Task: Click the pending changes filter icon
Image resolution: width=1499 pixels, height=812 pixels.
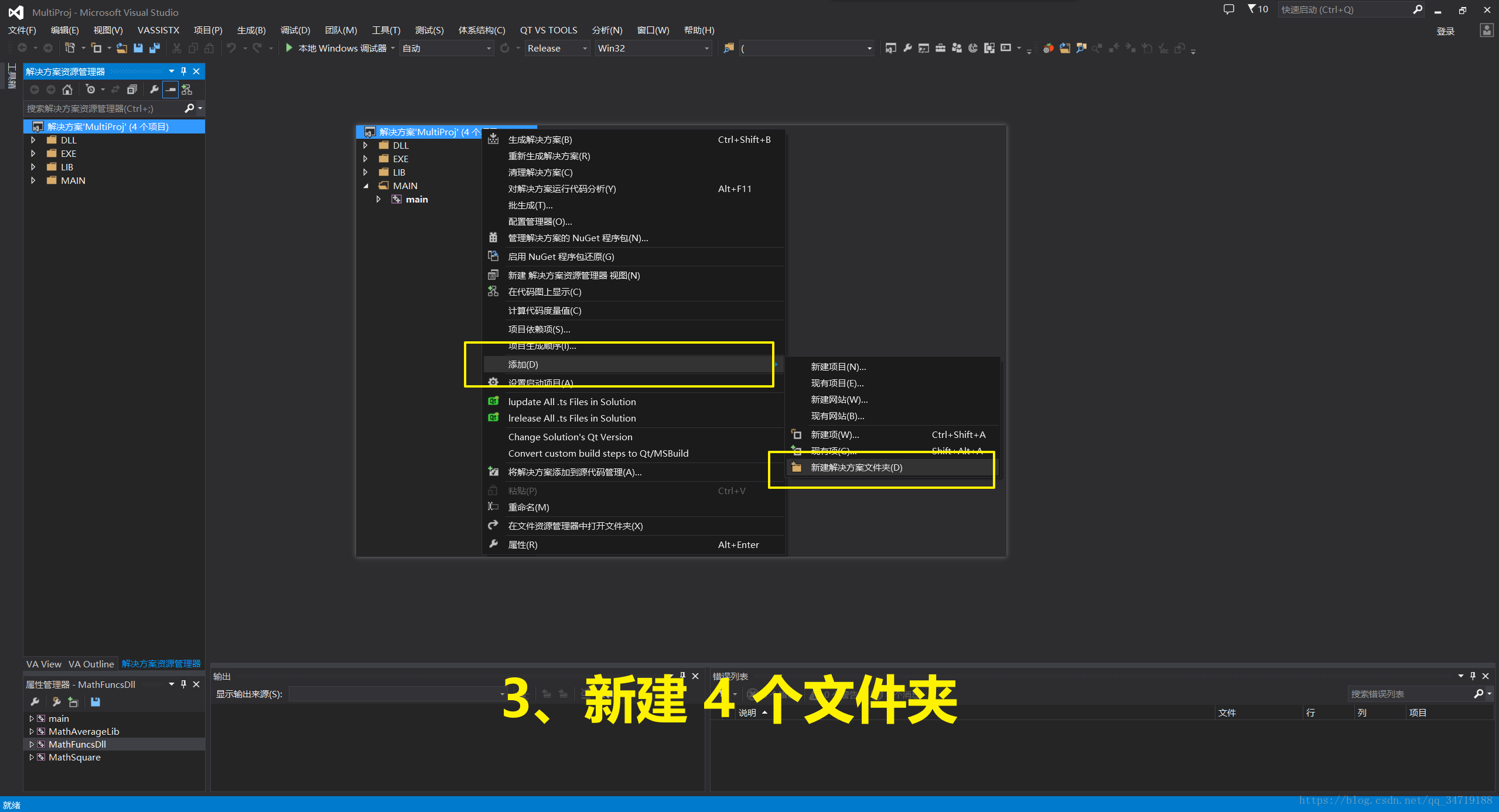Action: click(90, 90)
